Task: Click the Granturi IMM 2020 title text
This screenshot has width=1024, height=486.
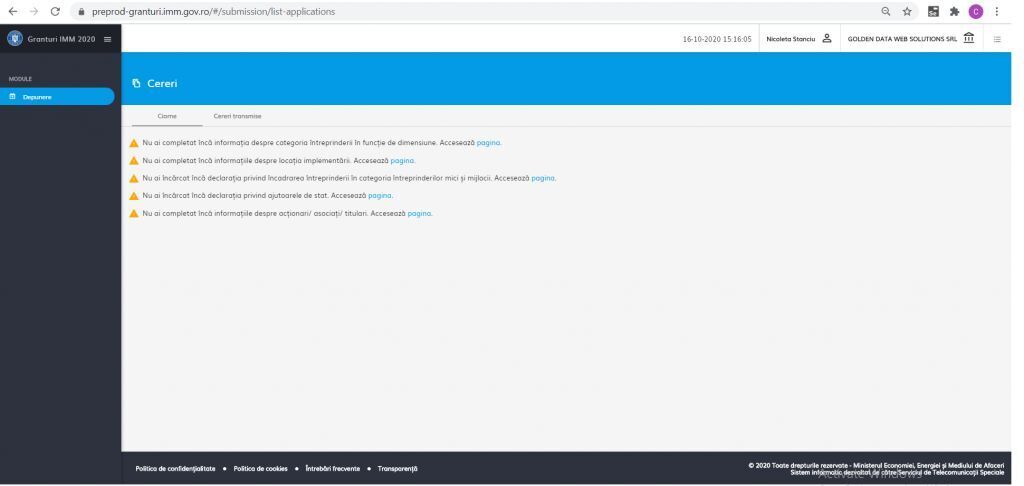Action: click(x=61, y=39)
